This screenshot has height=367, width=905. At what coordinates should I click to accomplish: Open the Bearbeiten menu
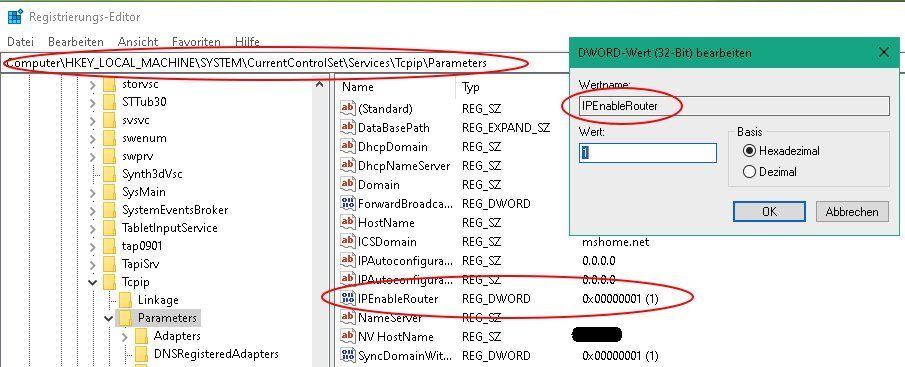(76, 42)
